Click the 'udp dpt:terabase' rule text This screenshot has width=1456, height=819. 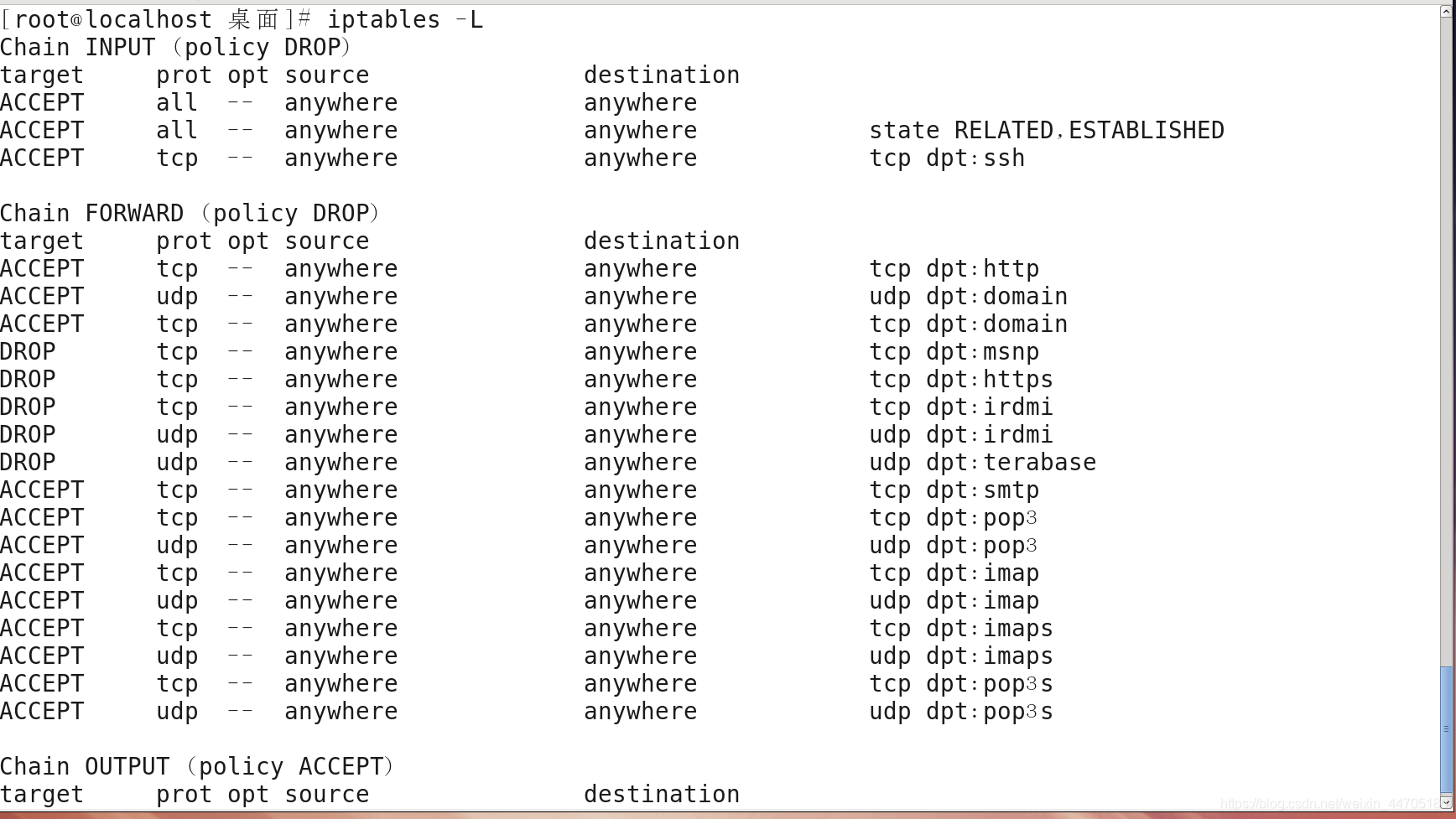click(983, 462)
